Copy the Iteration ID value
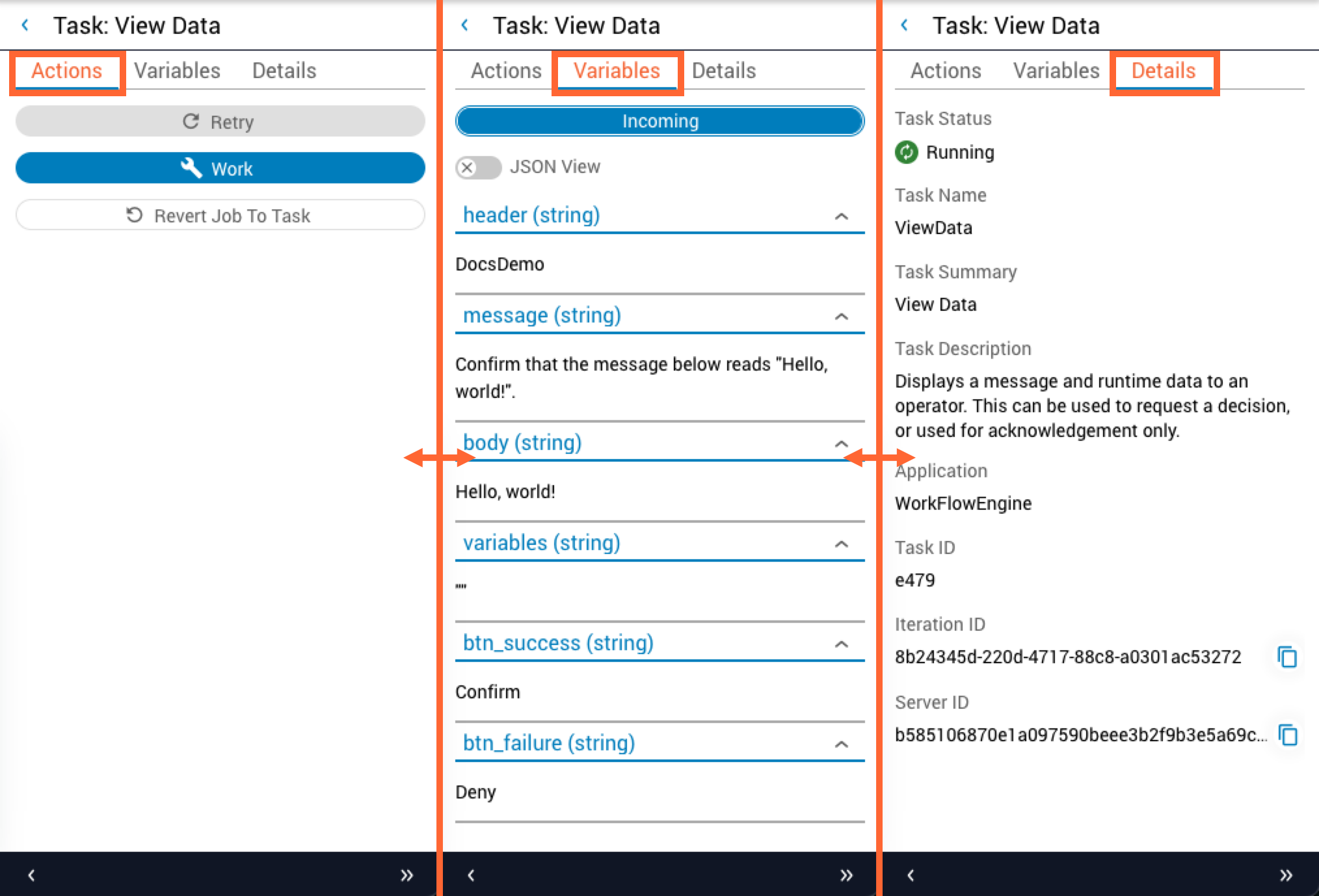Viewport: 1319px width, 896px height. pyautogui.click(x=1287, y=657)
